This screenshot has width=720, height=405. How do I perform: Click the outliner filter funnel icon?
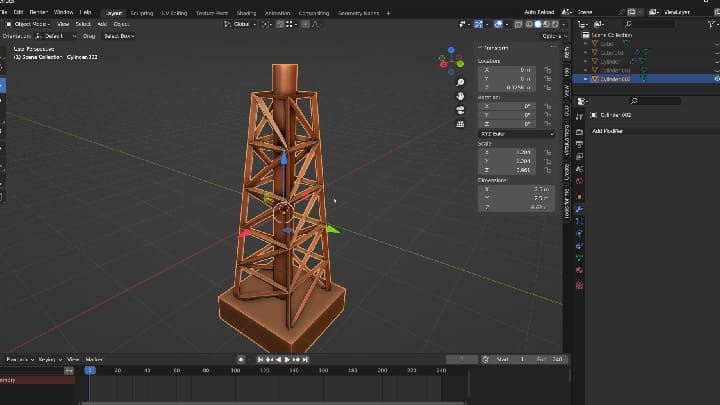712,24
